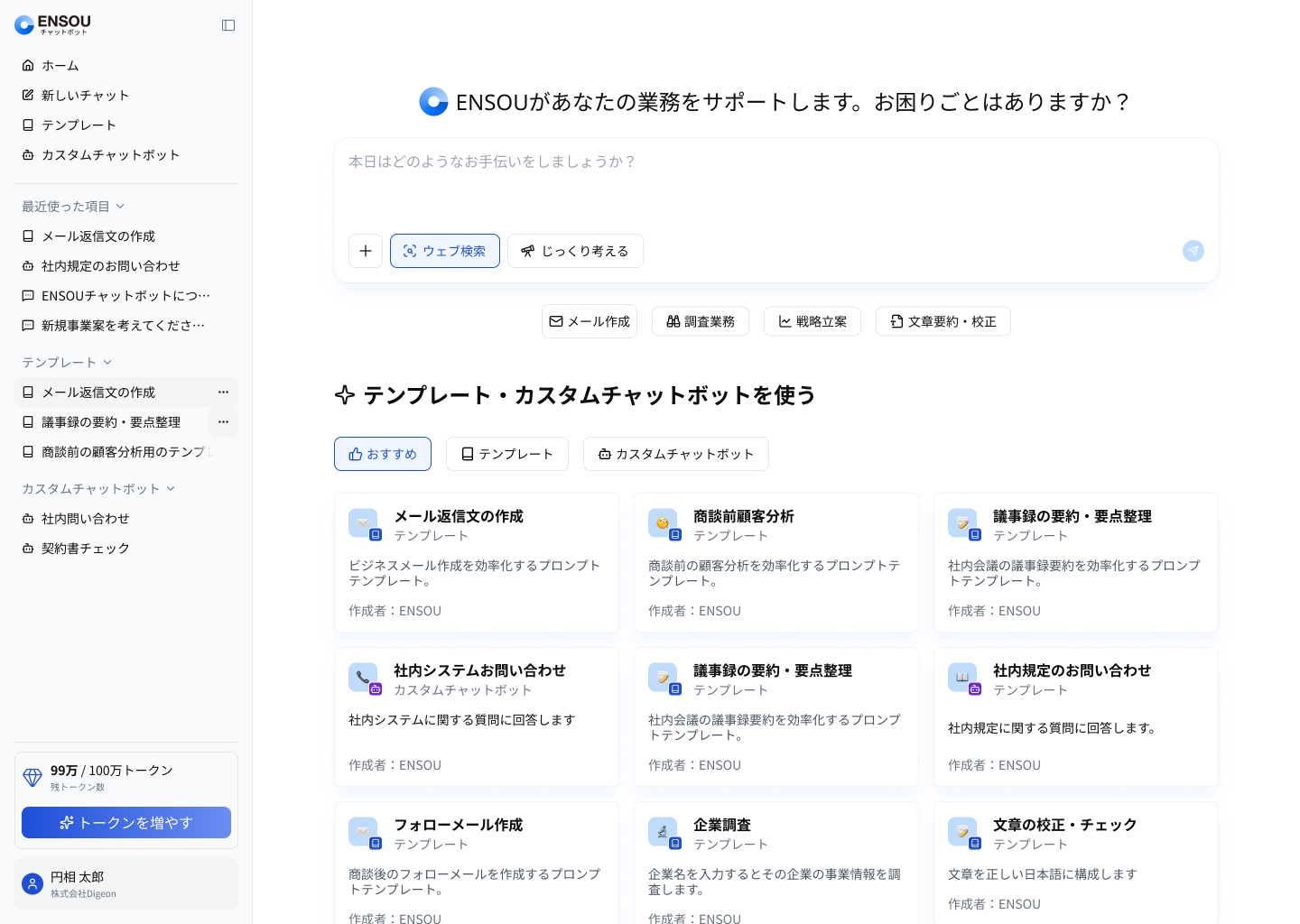Click the chat message input field

(776, 185)
